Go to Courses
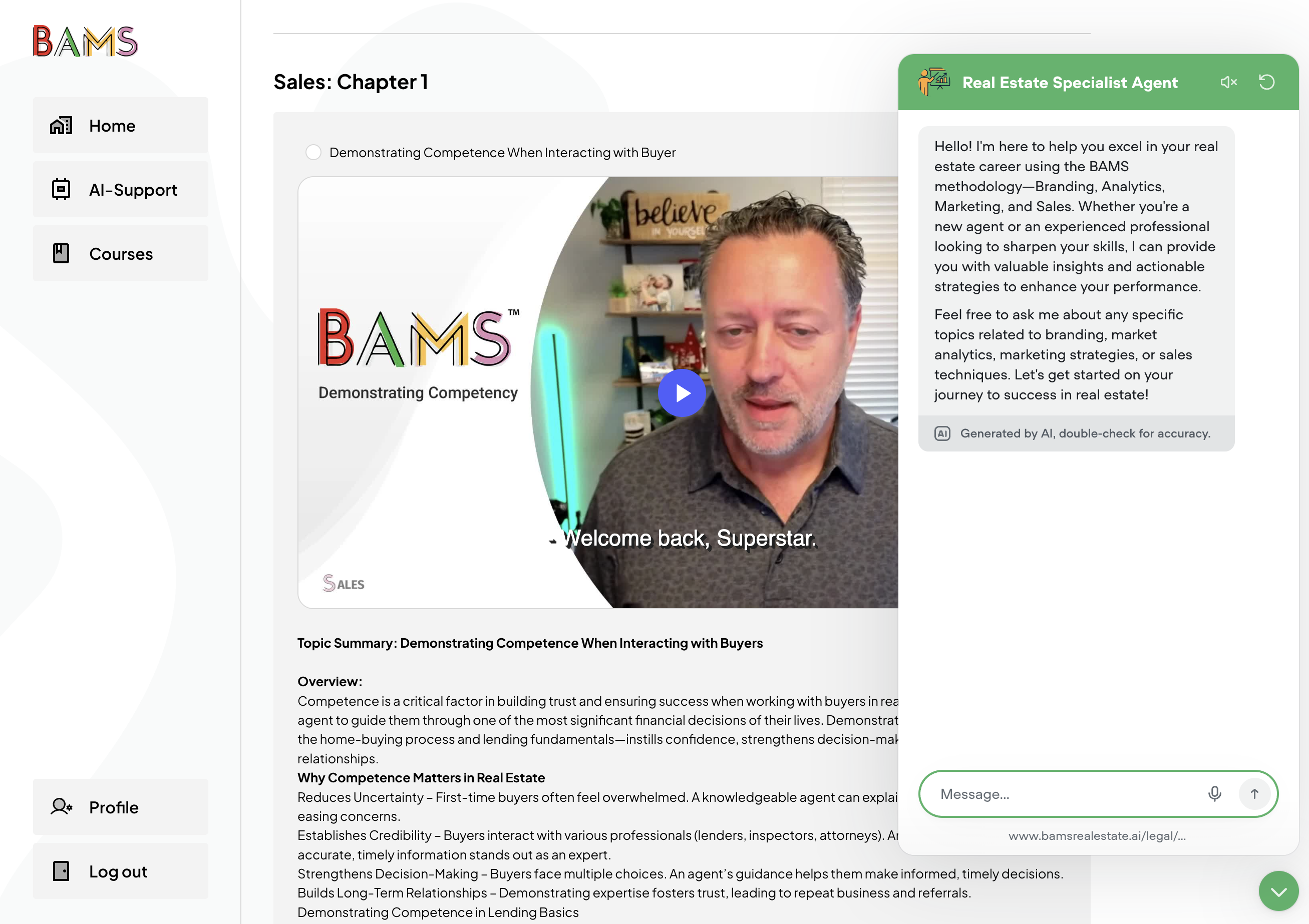The width and height of the screenshot is (1309, 924). pyautogui.click(x=120, y=254)
